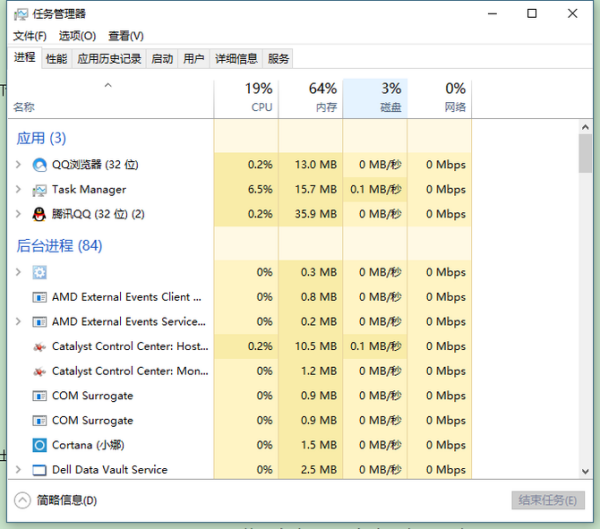Click the Cortana (小娜) circle icon
The width and height of the screenshot is (600, 529).
40,445
